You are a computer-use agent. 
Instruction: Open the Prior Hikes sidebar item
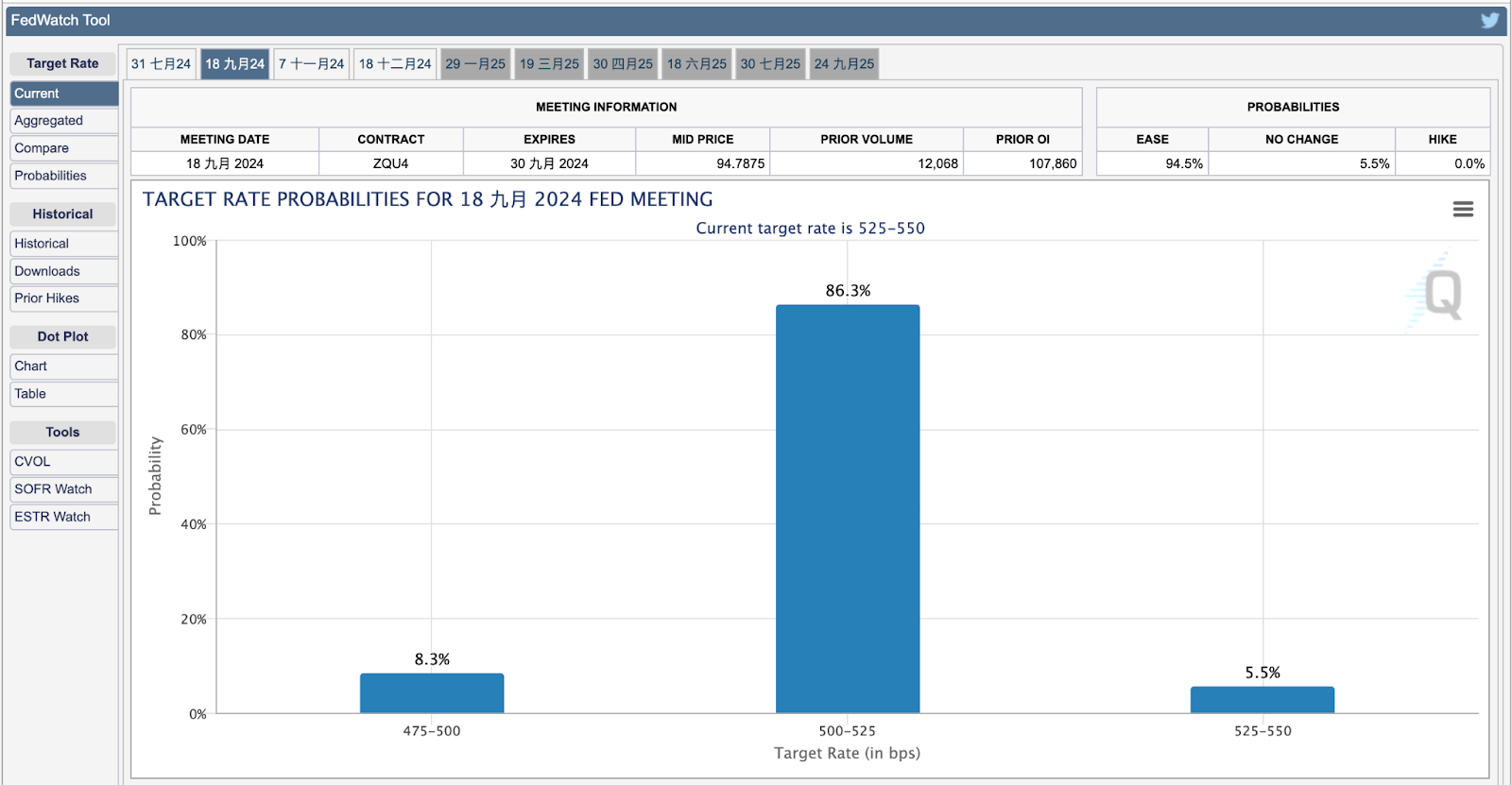[64, 299]
